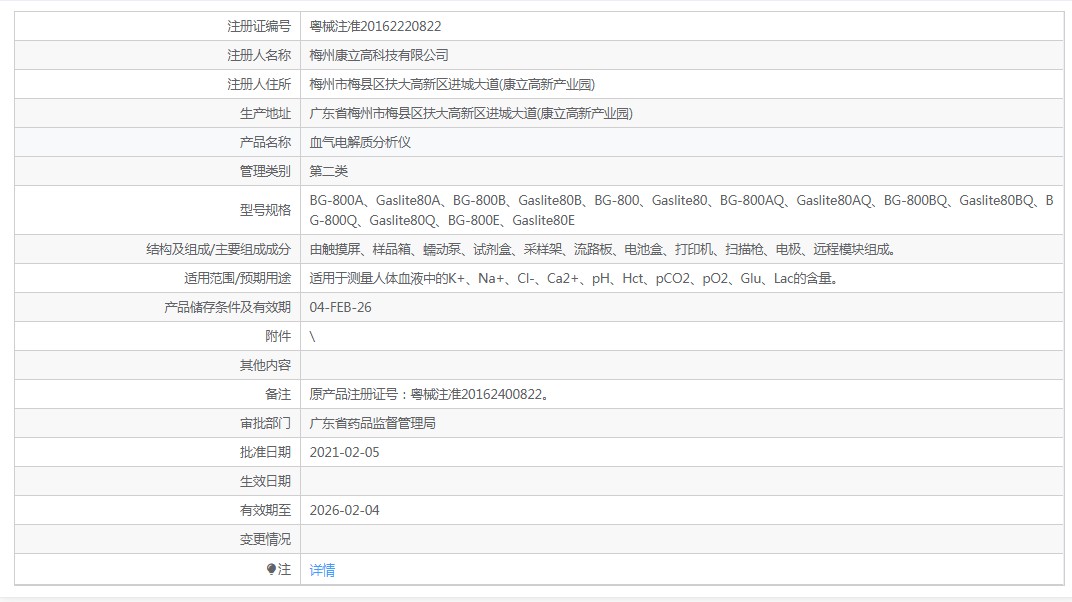This screenshot has width=1072, height=602.
Task: Click the 产品名称 label
Action: [265, 142]
